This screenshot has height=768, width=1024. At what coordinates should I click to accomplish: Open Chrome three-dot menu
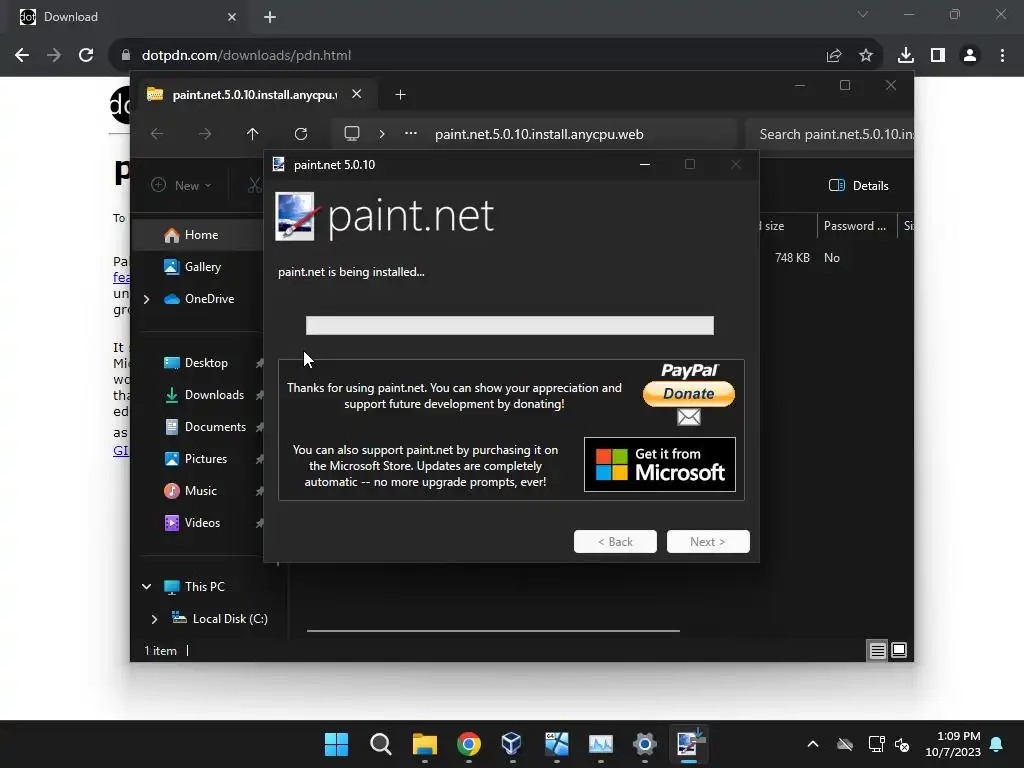(x=1002, y=56)
